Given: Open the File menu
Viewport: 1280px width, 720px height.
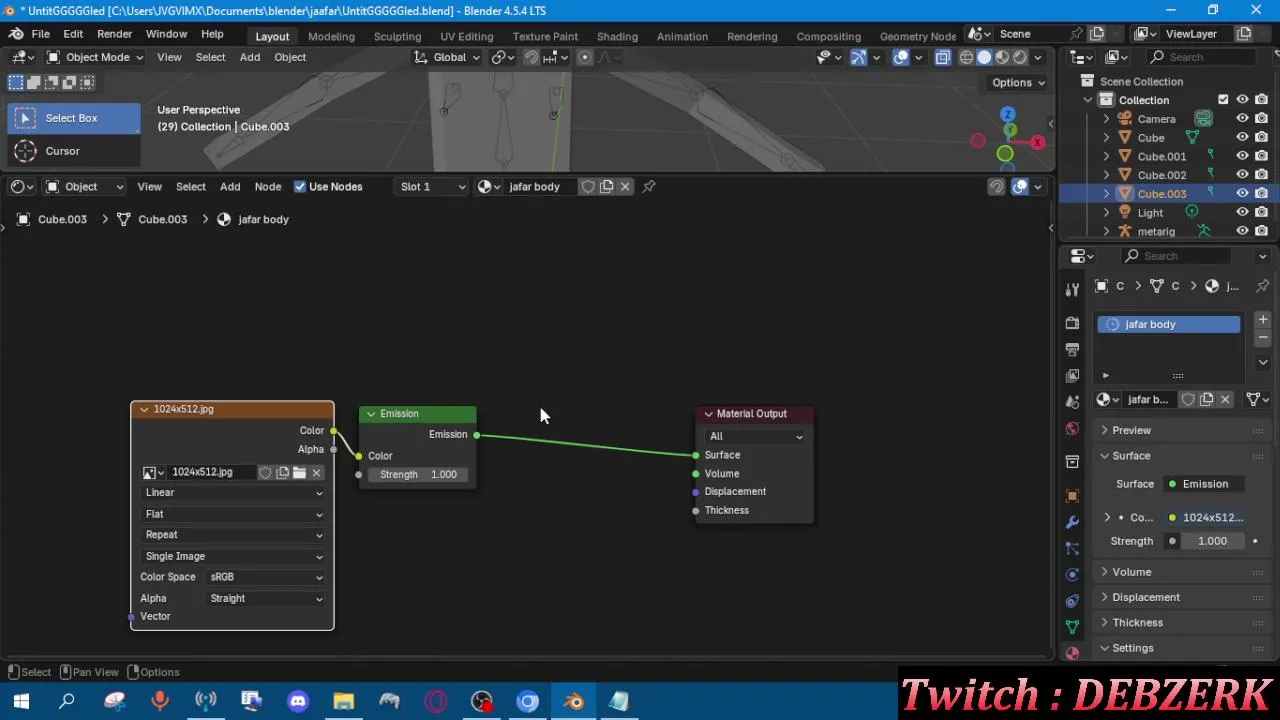Looking at the screenshot, I should pyautogui.click(x=41, y=34).
